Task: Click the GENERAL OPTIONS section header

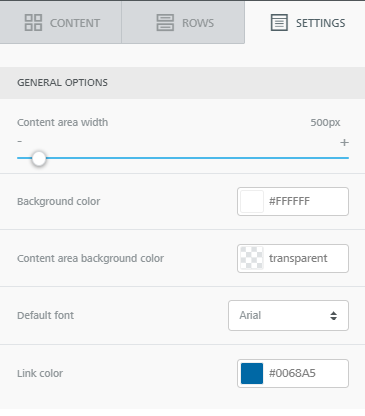Action: (182, 83)
